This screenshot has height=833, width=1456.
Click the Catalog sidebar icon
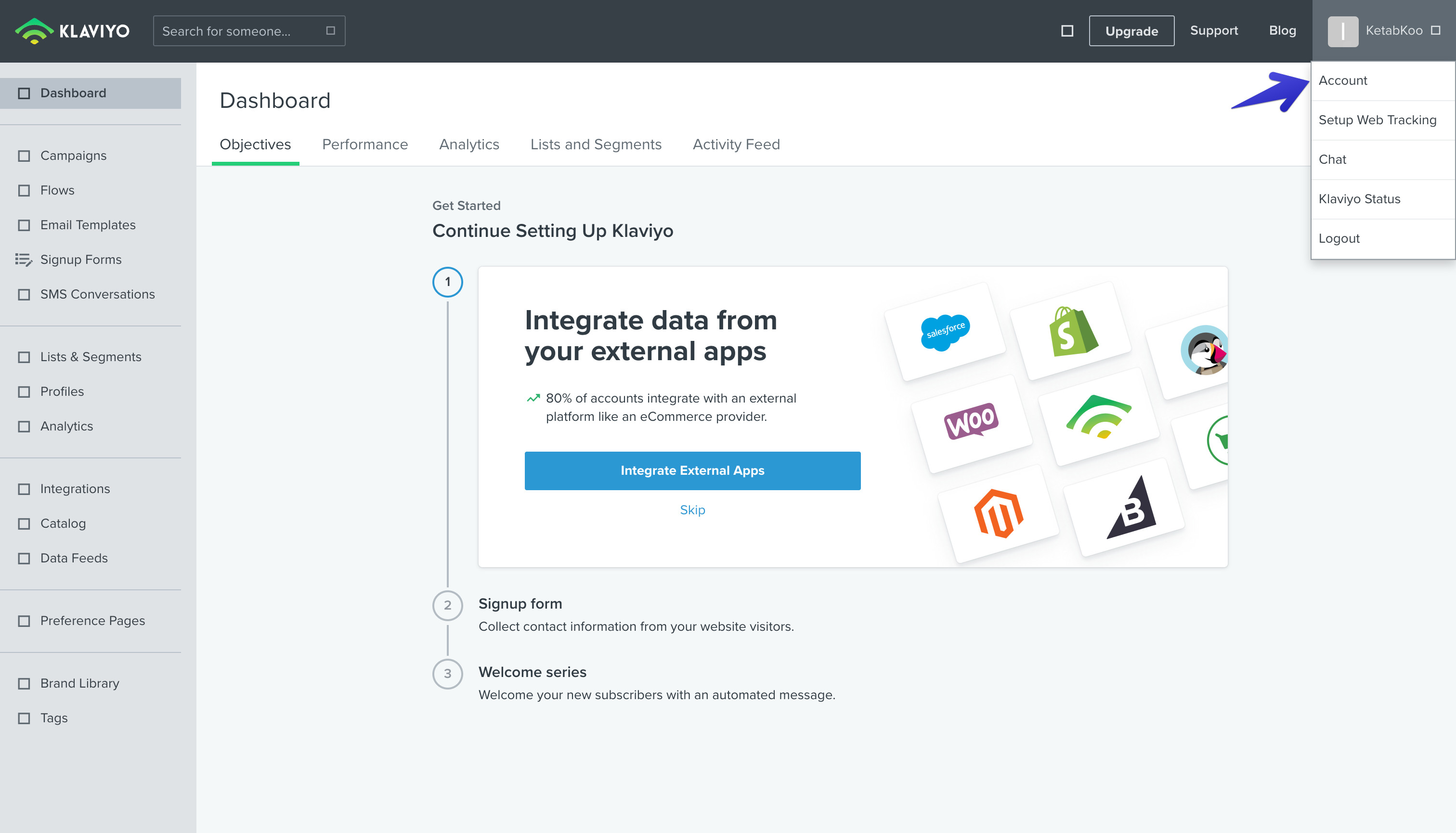coord(24,524)
